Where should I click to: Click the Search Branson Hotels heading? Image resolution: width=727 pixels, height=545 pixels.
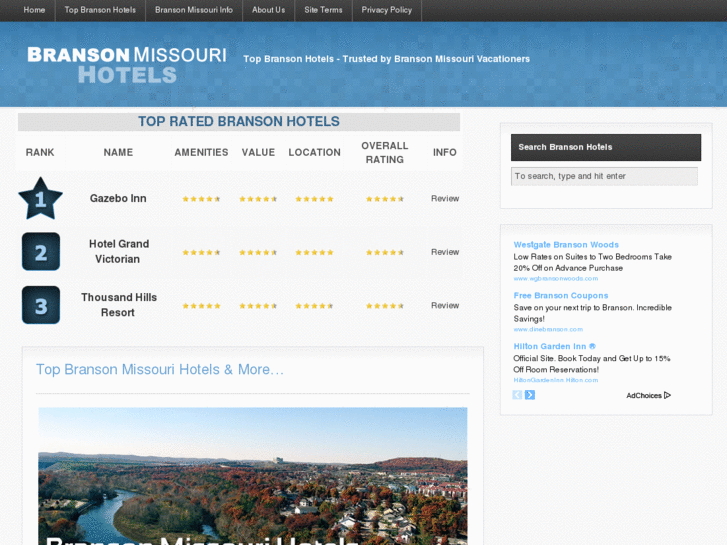pyautogui.click(x=565, y=147)
